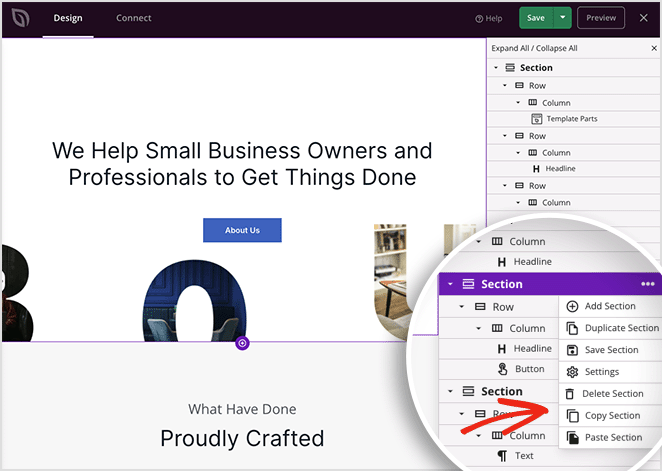Image resolution: width=662 pixels, height=471 pixels.
Task: Click the Button block pointer icon
Action: click(502, 369)
